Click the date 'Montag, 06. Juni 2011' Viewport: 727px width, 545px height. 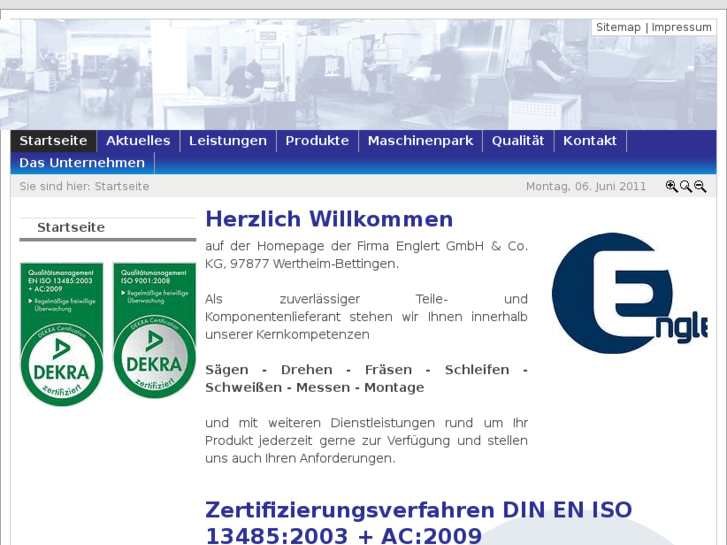pos(586,186)
